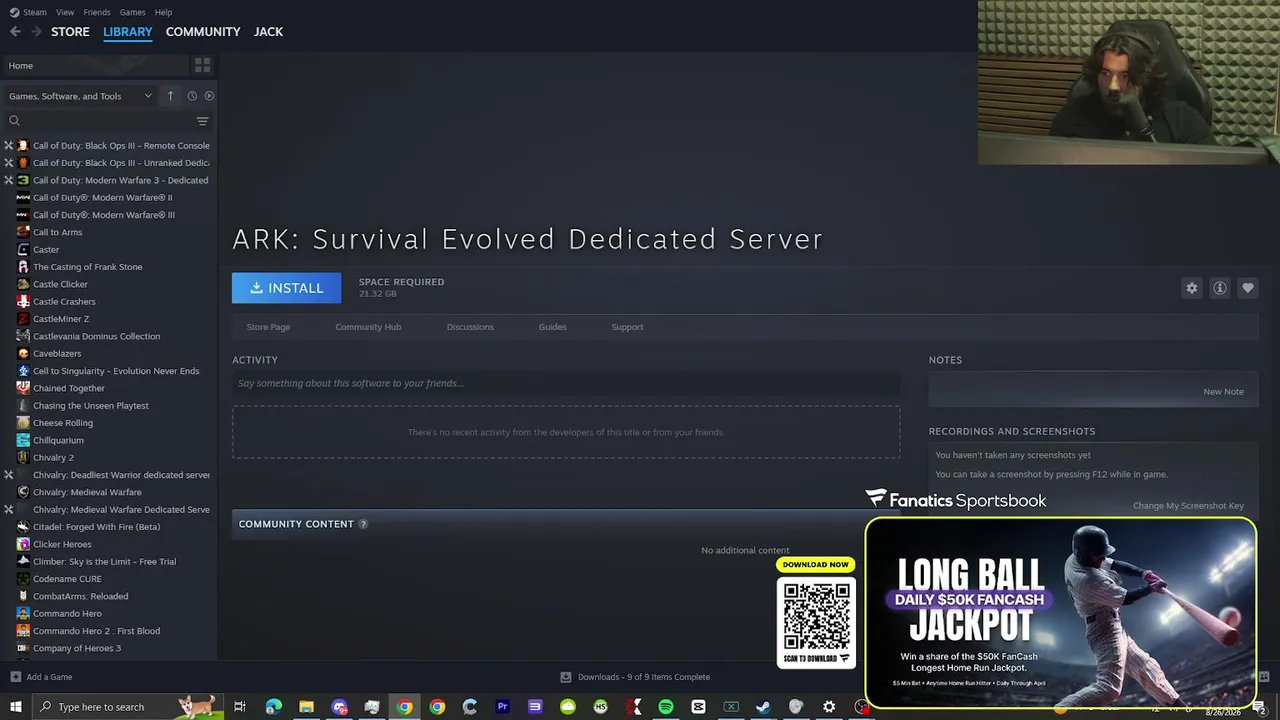Switch library to grid collections view

(x=202, y=66)
